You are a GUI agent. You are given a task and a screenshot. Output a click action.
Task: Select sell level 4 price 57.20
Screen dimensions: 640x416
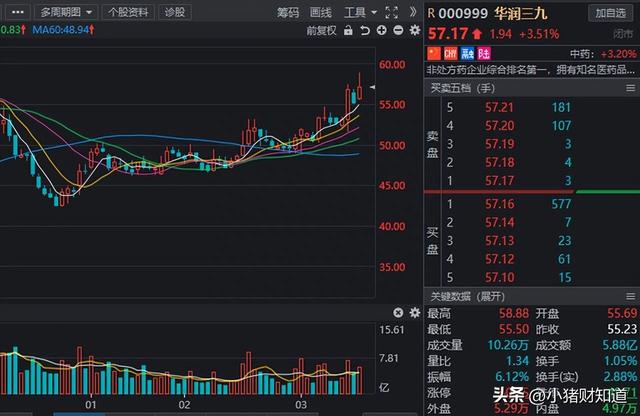click(x=499, y=126)
